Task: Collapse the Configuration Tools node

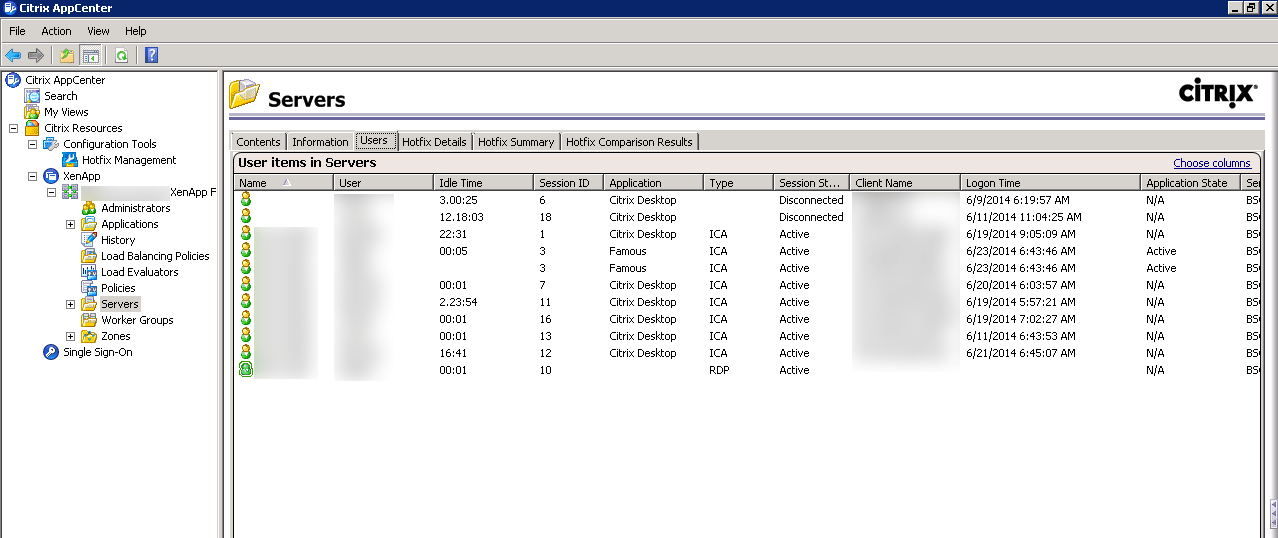Action: [32, 144]
